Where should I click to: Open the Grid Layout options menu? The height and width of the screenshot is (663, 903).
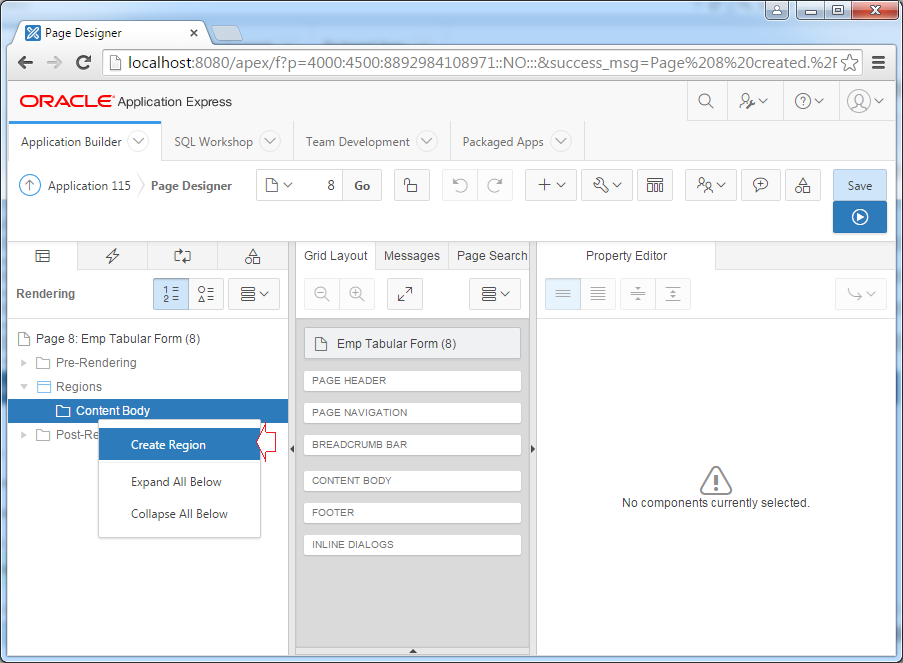[495, 294]
